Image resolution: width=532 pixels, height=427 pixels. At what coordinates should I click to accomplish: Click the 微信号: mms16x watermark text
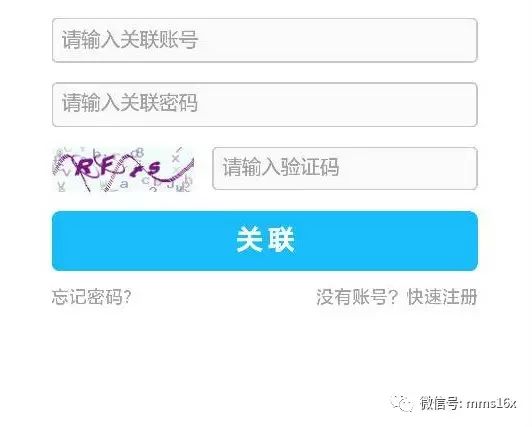point(468,403)
